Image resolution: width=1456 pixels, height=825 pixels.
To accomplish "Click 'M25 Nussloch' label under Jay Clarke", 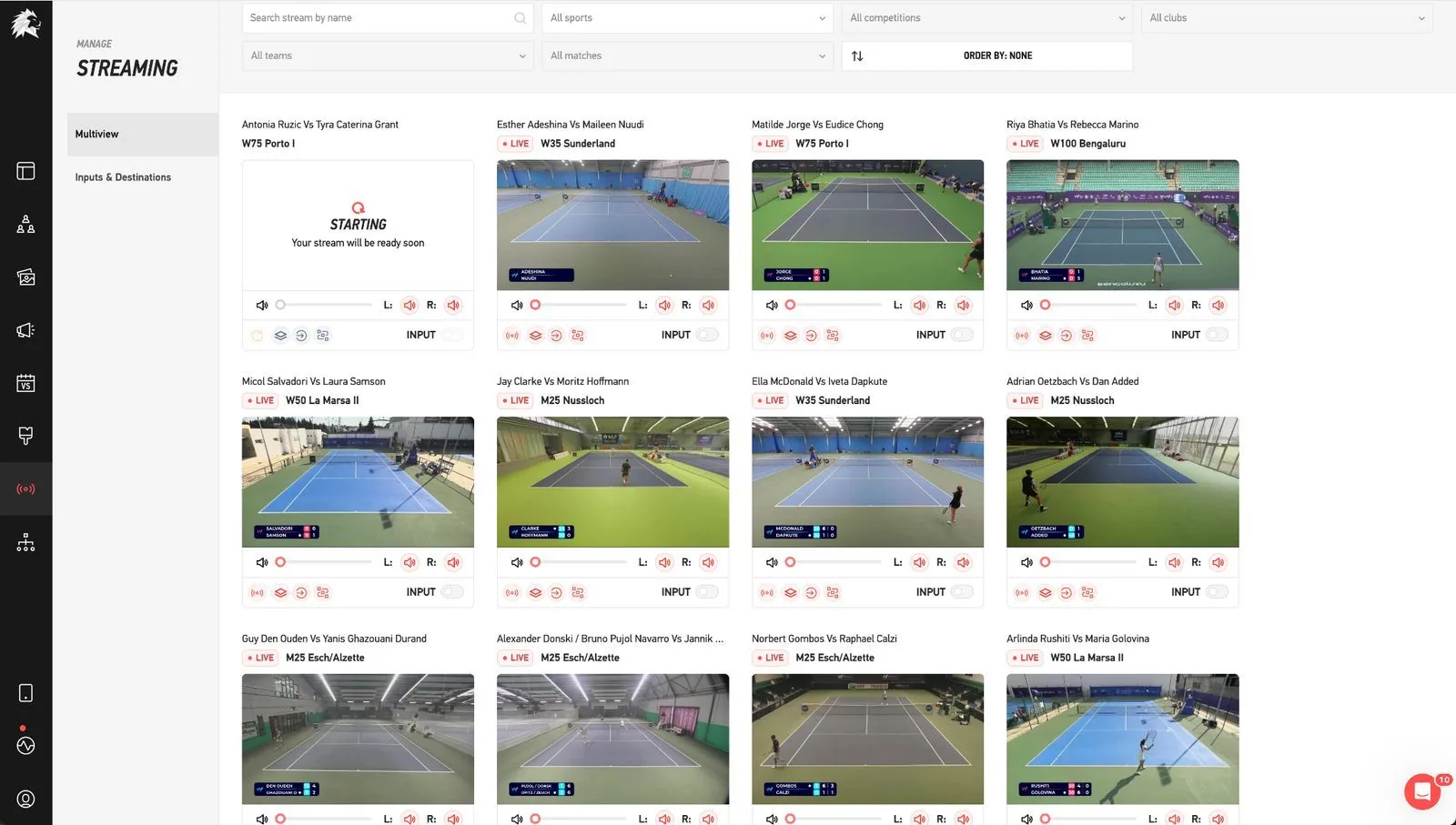I will (x=572, y=400).
